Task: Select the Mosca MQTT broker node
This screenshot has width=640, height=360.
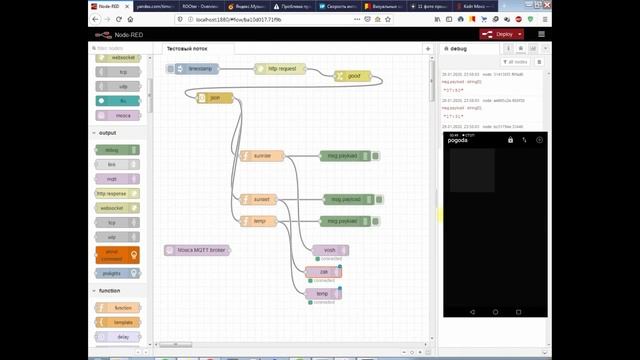Action: pos(197,250)
